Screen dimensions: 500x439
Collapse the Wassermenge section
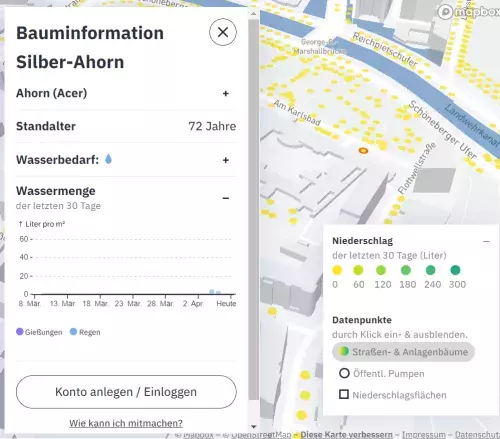(x=226, y=198)
